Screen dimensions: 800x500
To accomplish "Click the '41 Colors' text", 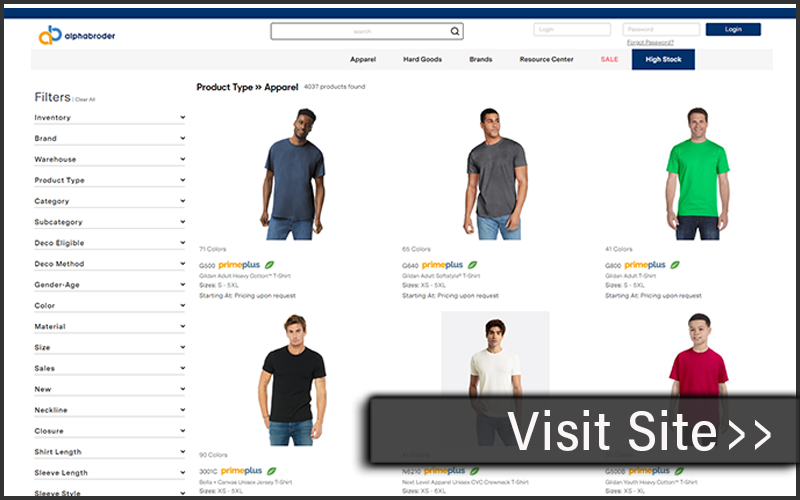I will [x=618, y=249].
